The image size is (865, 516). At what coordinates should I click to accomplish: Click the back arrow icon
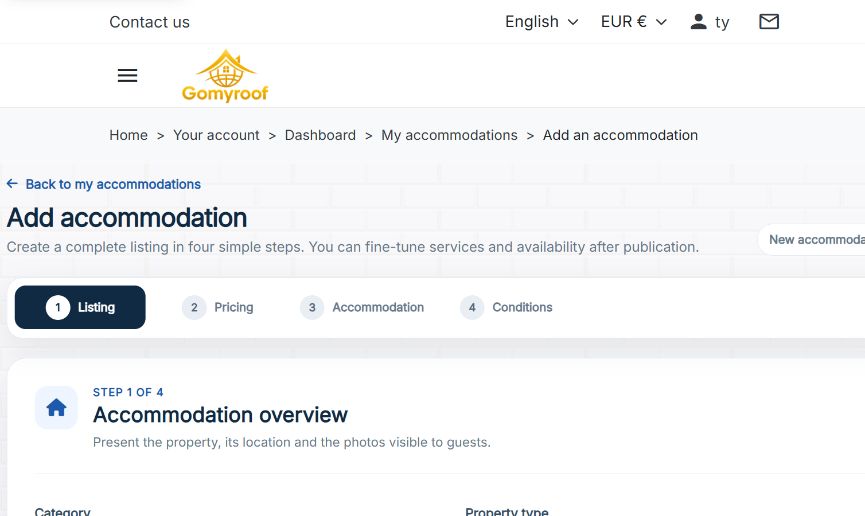[x=12, y=183]
